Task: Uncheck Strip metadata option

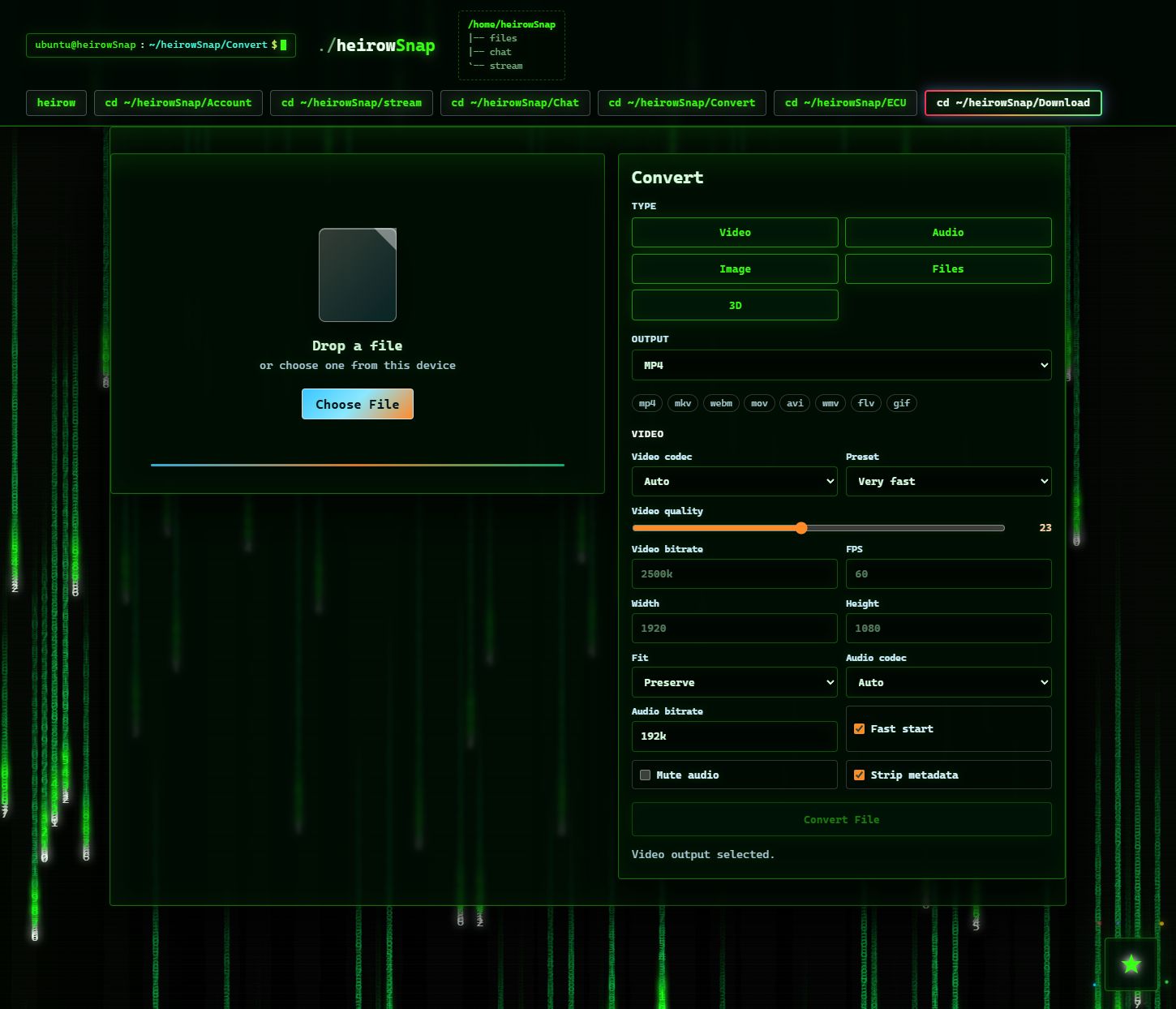Action: point(859,775)
